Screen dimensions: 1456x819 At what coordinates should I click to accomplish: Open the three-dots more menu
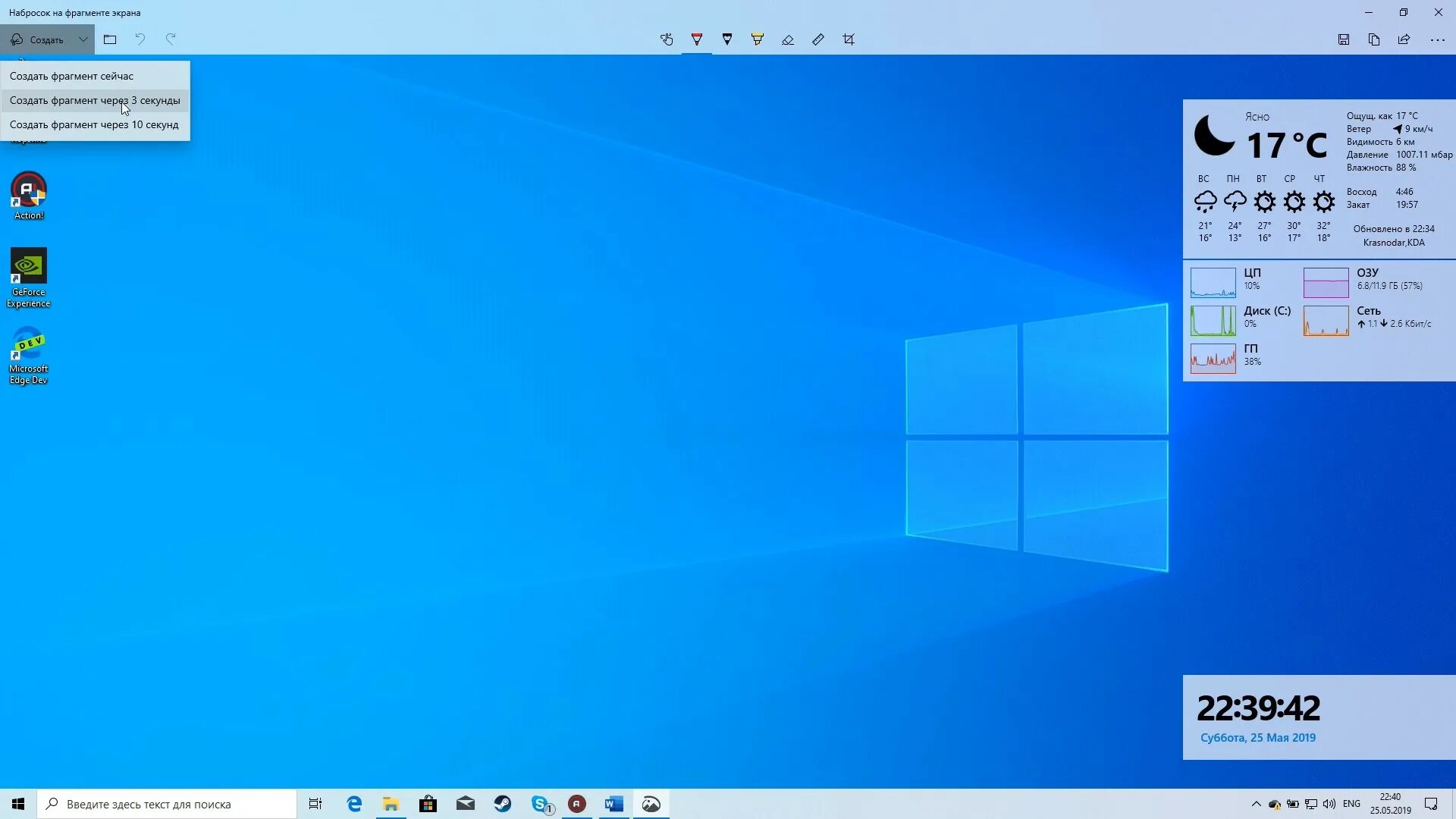coord(1438,39)
